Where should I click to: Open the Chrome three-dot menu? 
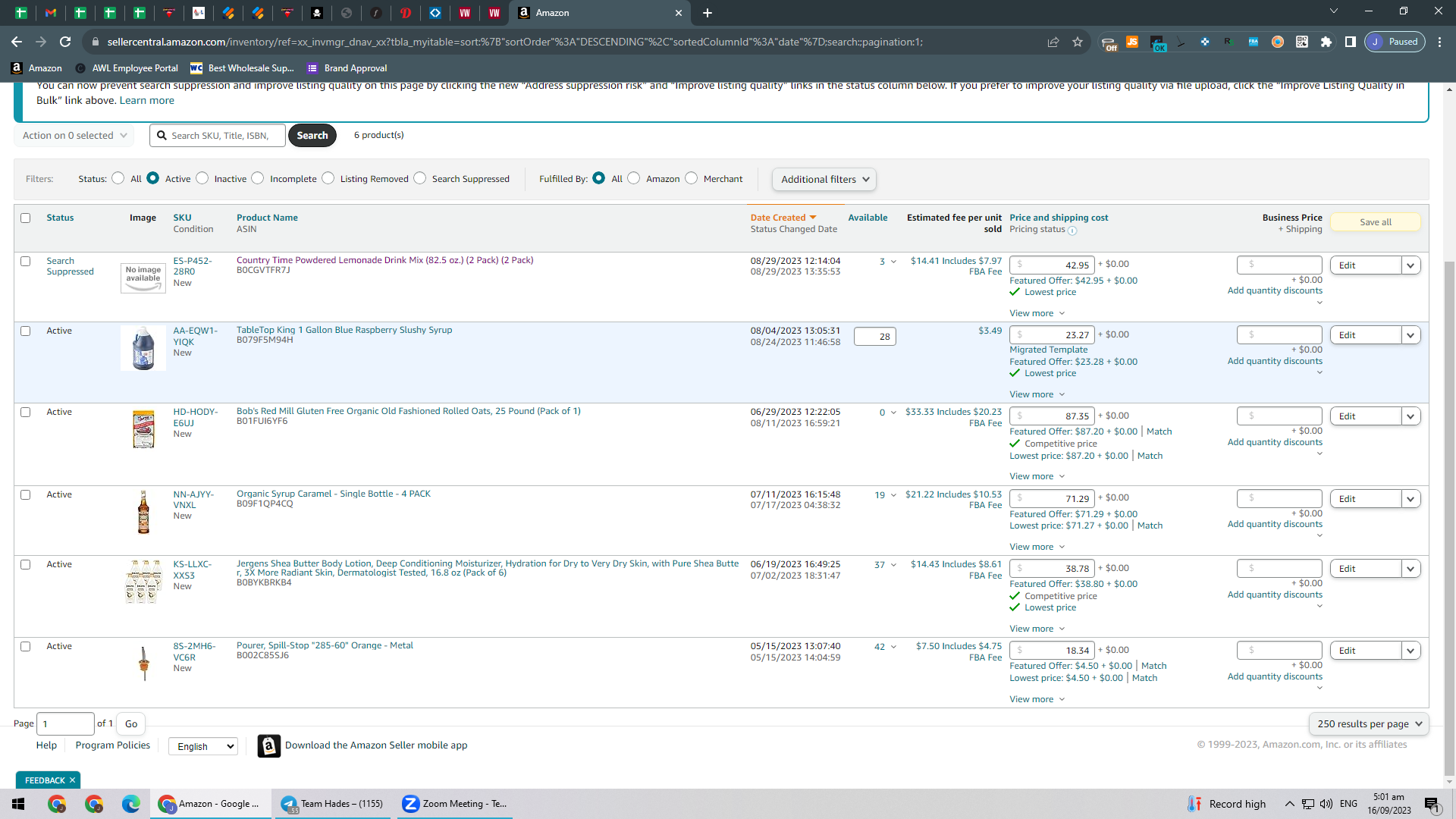(x=1440, y=42)
